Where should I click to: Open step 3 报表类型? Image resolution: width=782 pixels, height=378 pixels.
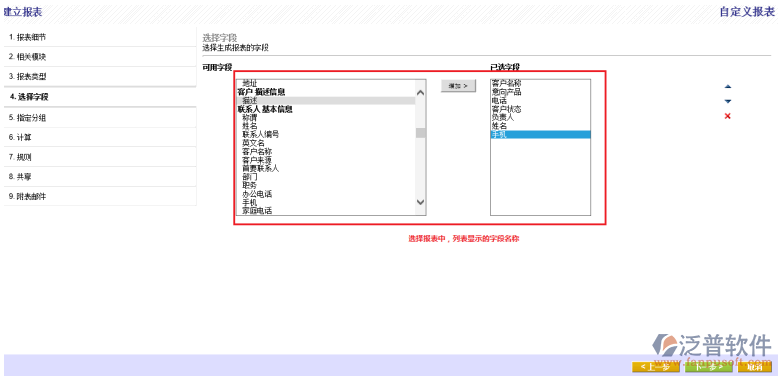[100, 77]
